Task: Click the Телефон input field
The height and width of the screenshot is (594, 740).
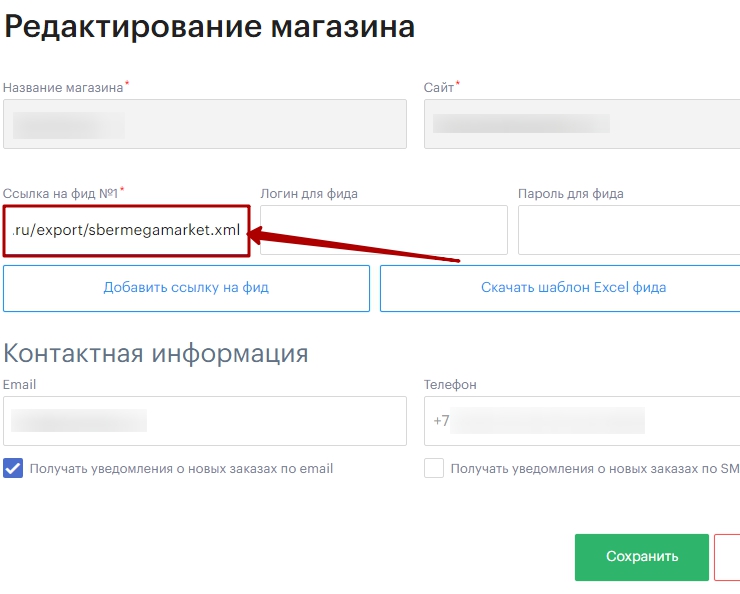Action: (582, 421)
